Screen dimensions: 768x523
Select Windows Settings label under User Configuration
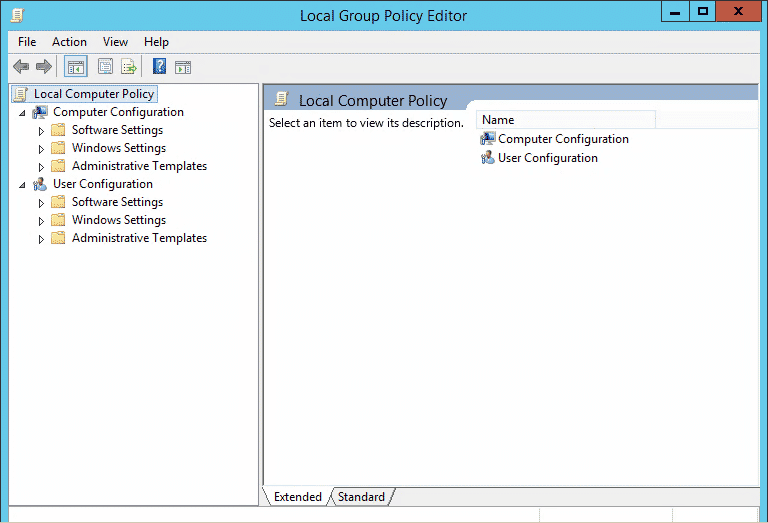click(119, 220)
